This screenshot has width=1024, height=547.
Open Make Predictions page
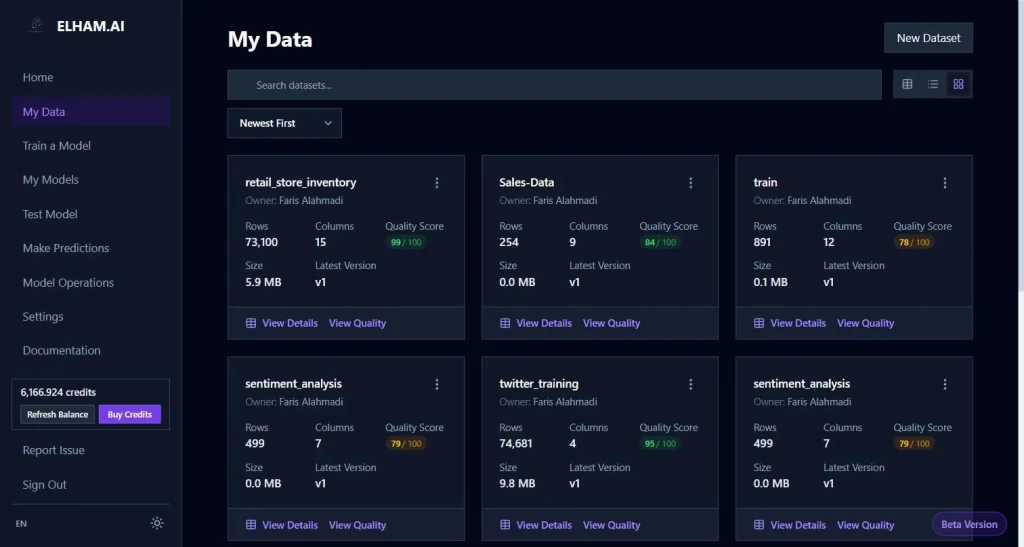(66, 248)
